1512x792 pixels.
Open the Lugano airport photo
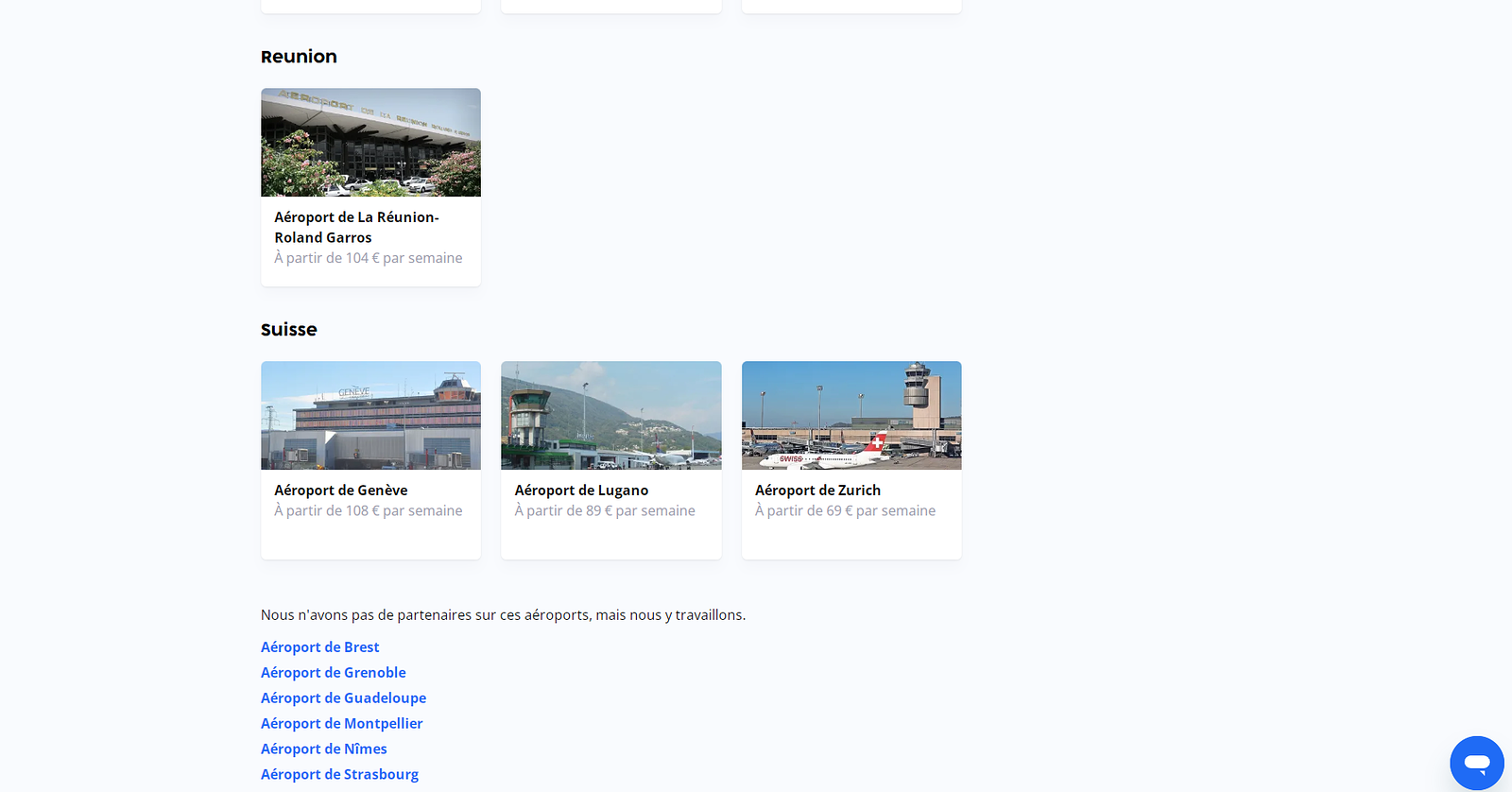[611, 416]
